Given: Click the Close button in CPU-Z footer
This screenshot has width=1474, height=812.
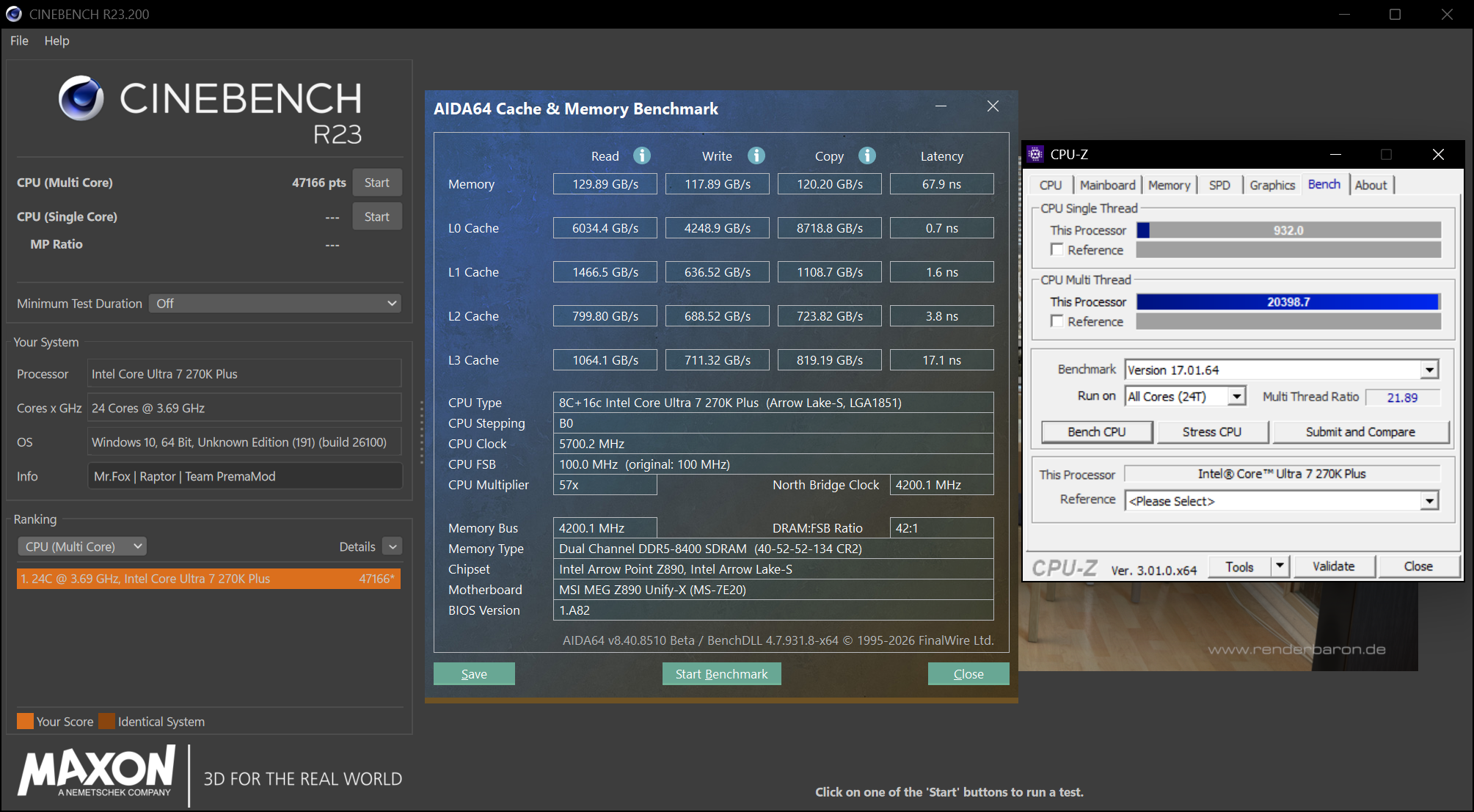Looking at the screenshot, I should (x=1418, y=566).
